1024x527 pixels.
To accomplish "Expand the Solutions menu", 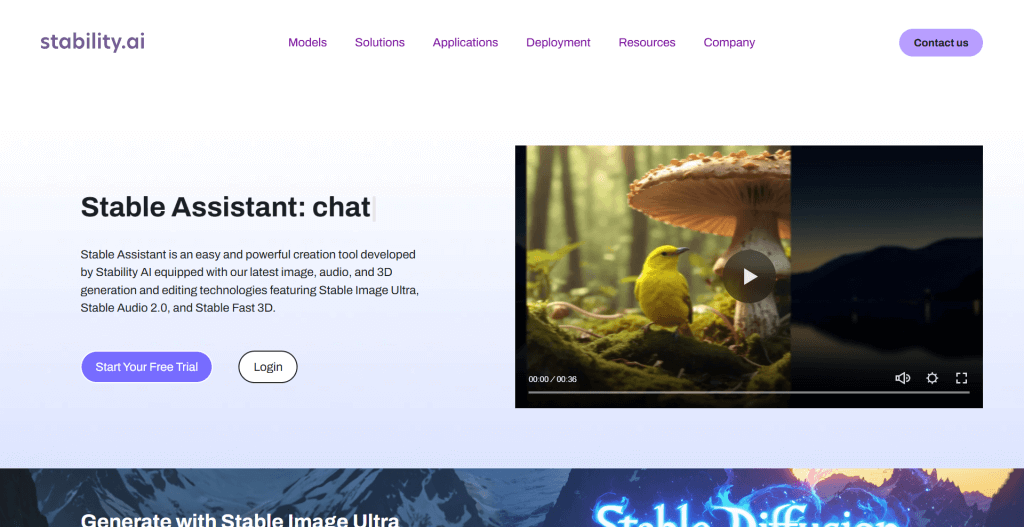I will [x=379, y=43].
